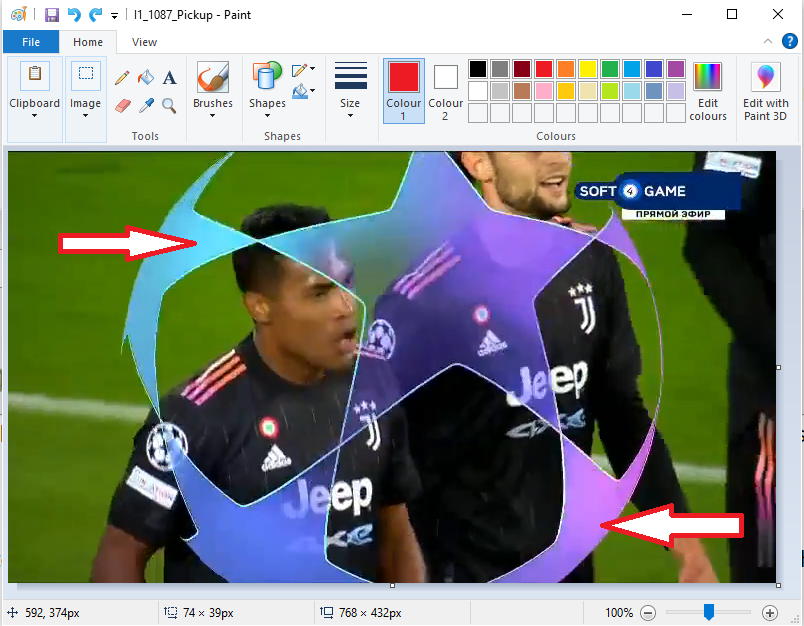Open Edit colours dialog
The image size is (804, 626).
708,91
